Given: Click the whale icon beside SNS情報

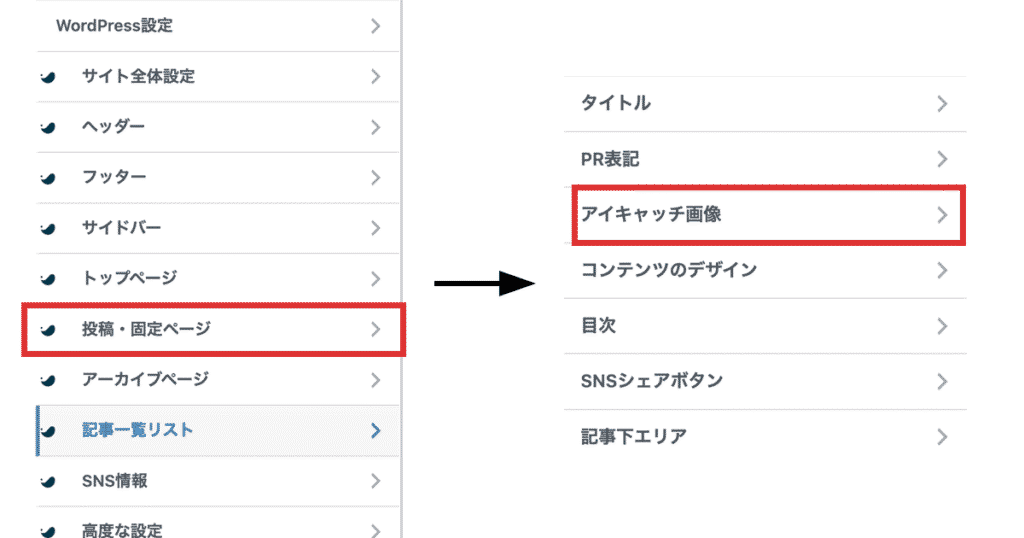Looking at the screenshot, I should coord(46,482).
